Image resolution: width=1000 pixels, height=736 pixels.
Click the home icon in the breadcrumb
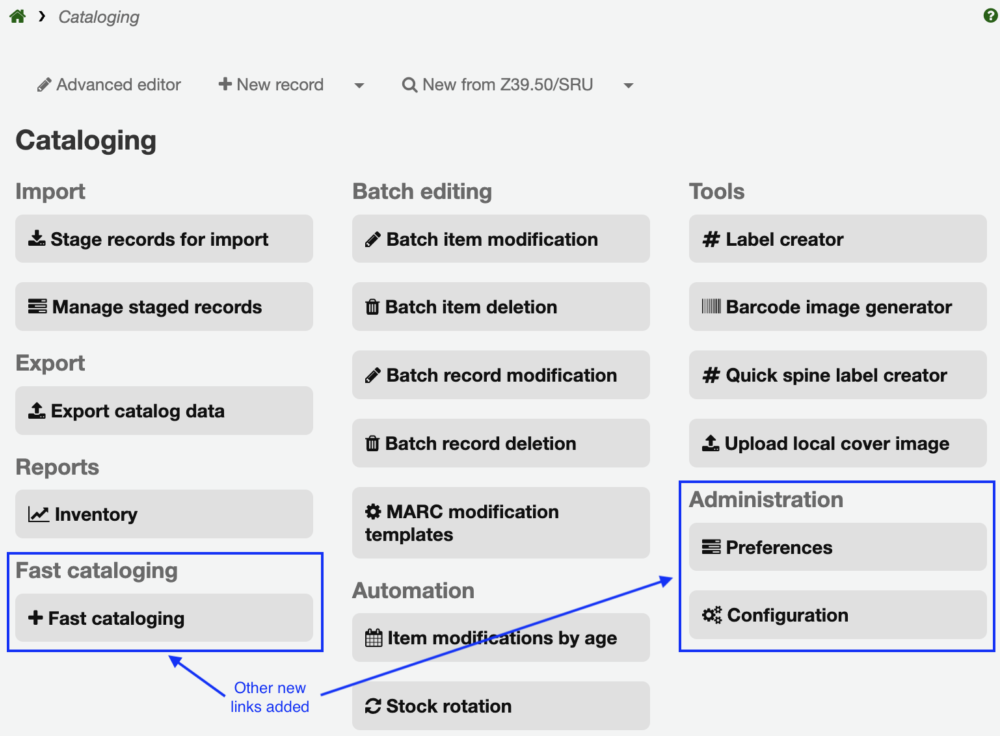(x=16, y=16)
